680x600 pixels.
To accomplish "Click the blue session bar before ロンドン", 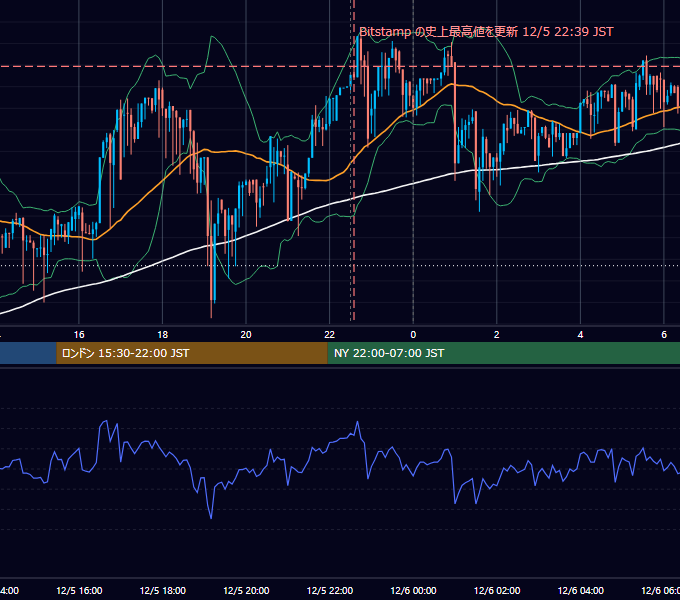I will pyautogui.click(x=28, y=353).
